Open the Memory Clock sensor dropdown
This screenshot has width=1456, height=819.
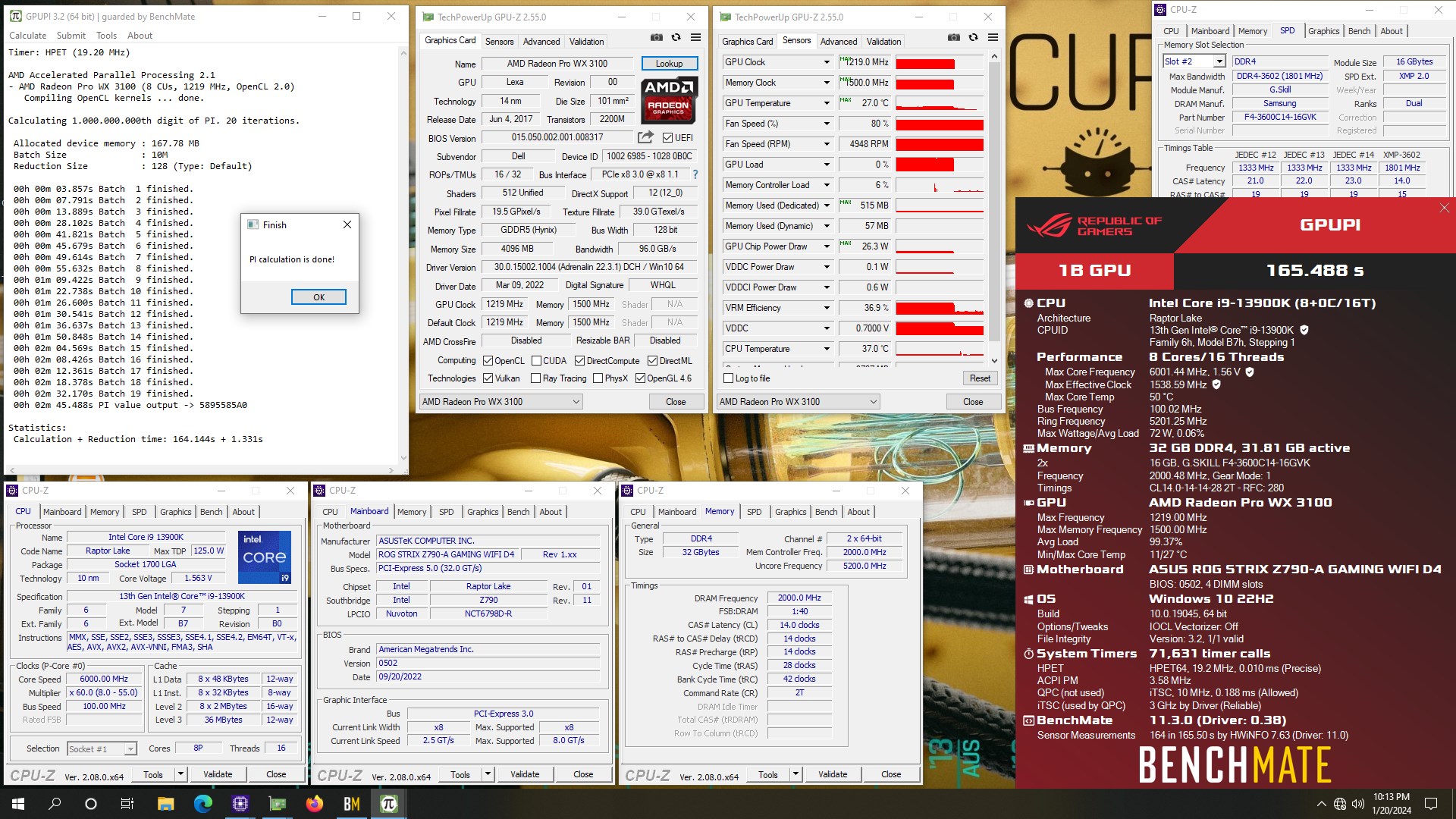click(827, 83)
